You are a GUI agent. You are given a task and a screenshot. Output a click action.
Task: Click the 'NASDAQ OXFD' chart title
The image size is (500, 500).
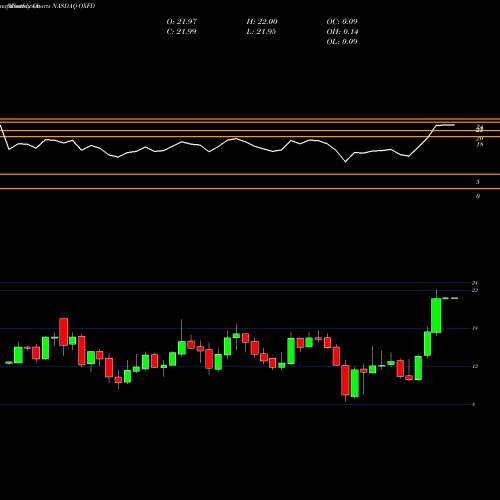click(x=74, y=6)
